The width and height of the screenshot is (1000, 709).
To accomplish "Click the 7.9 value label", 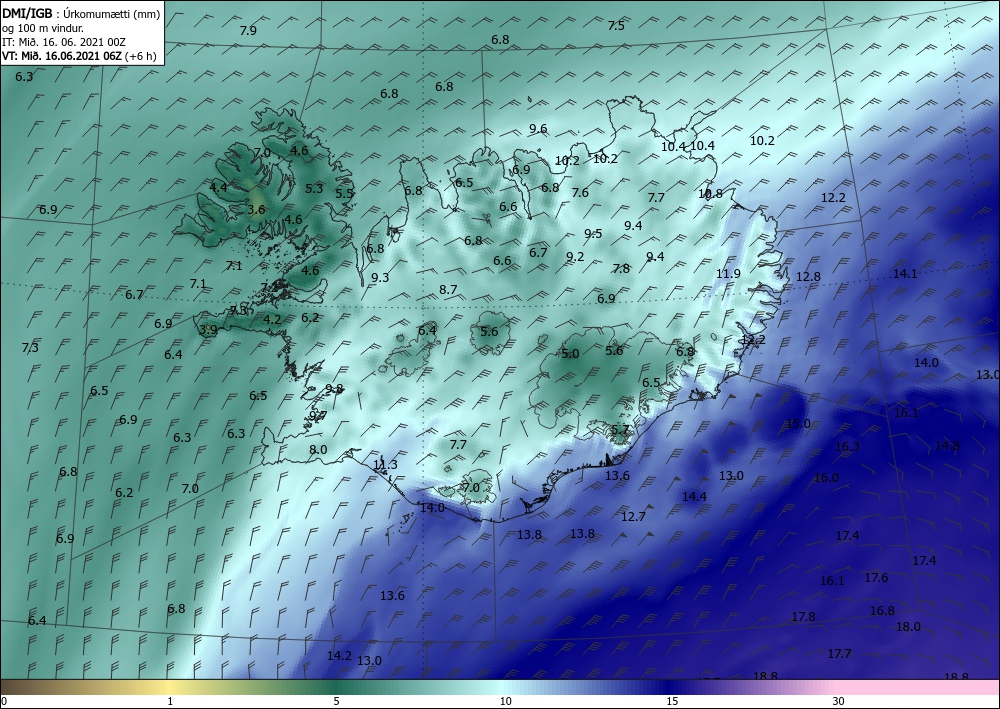I will 248,31.
